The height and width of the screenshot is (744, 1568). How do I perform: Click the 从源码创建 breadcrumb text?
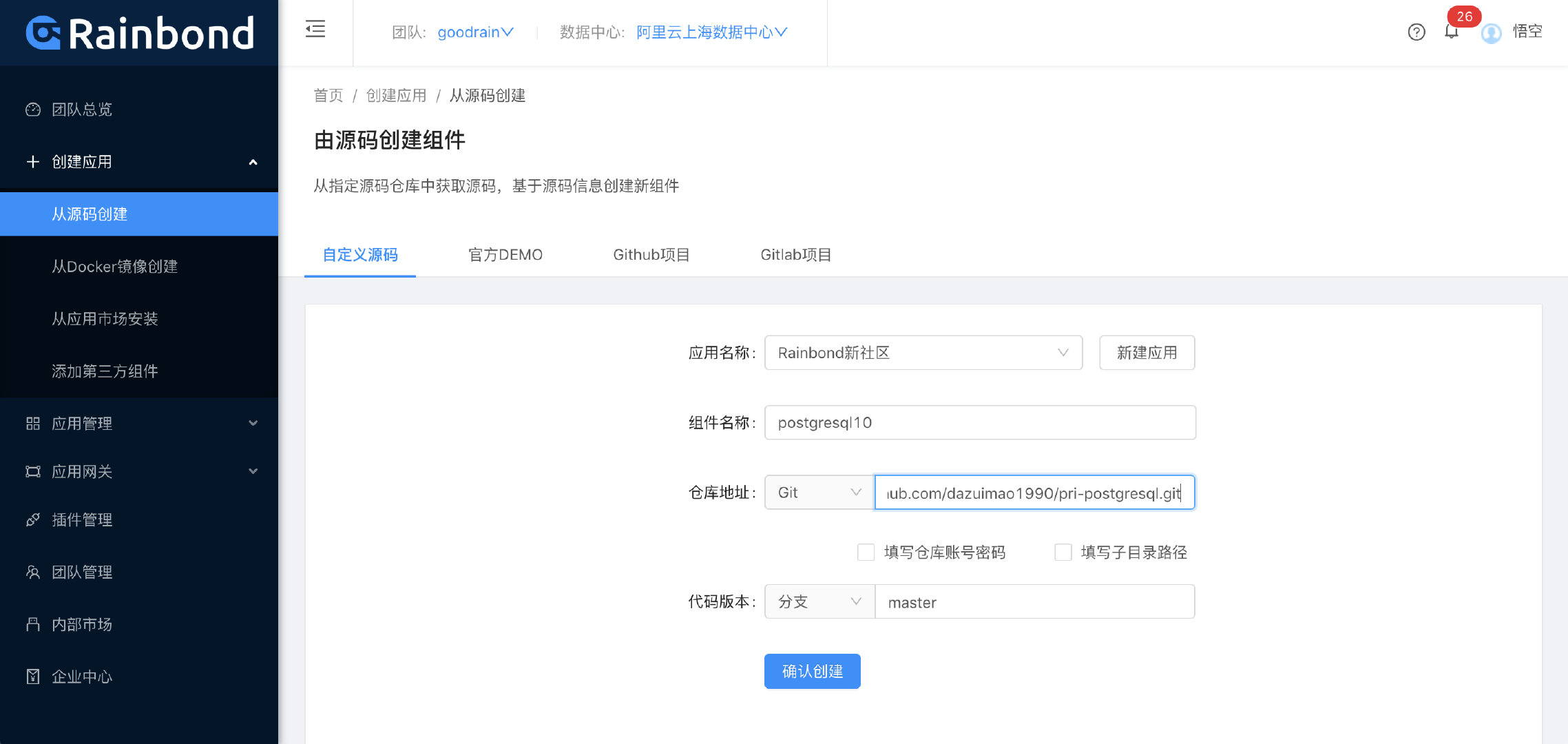[x=488, y=96]
